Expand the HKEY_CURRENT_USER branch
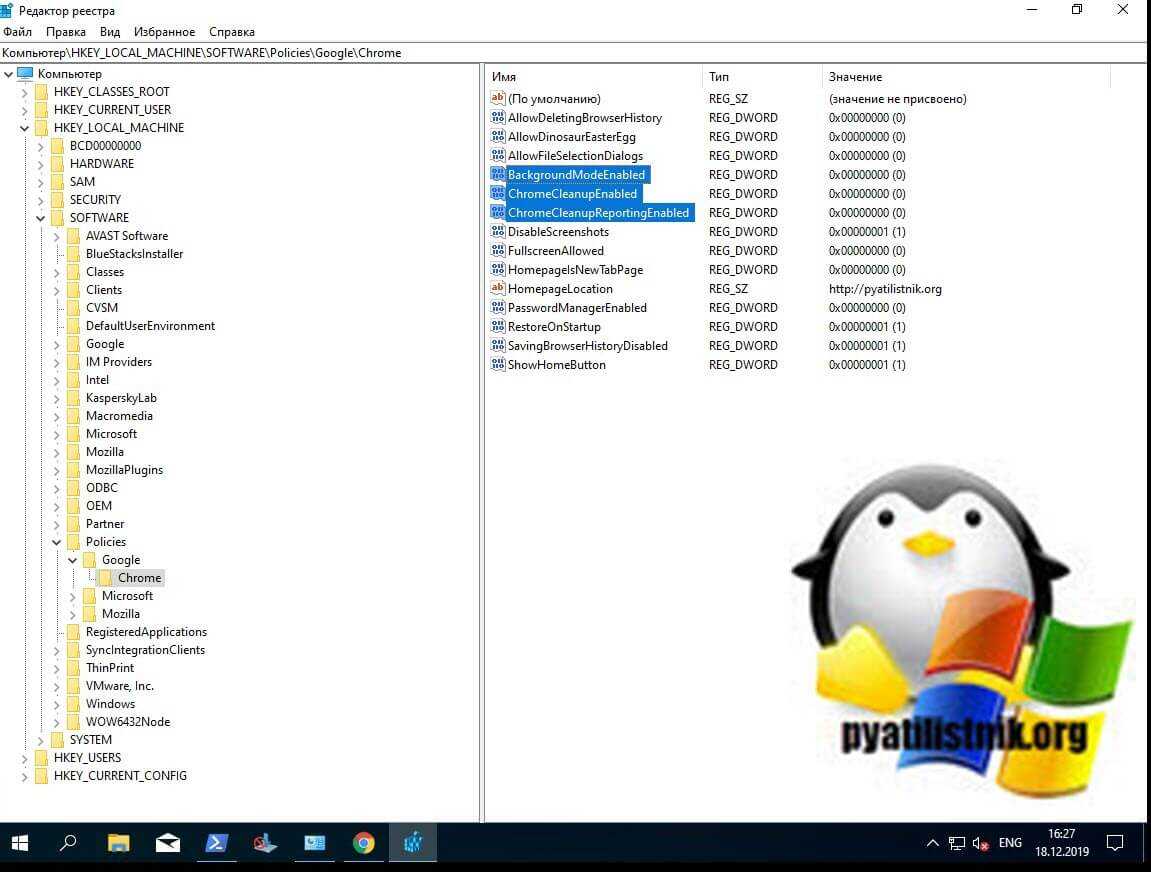1151x872 pixels. (x=25, y=110)
